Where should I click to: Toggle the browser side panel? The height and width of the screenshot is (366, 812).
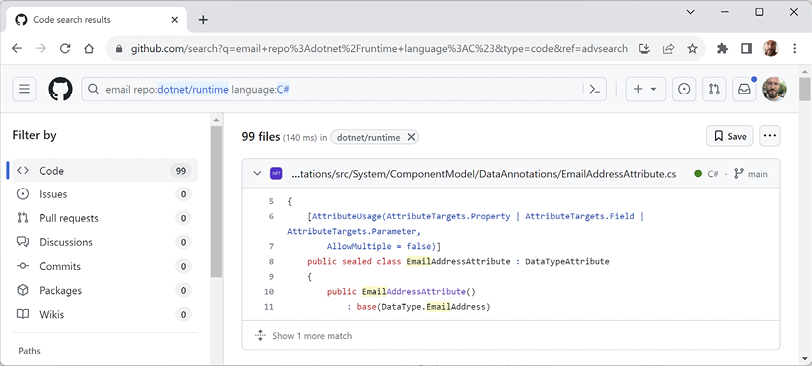click(746, 49)
